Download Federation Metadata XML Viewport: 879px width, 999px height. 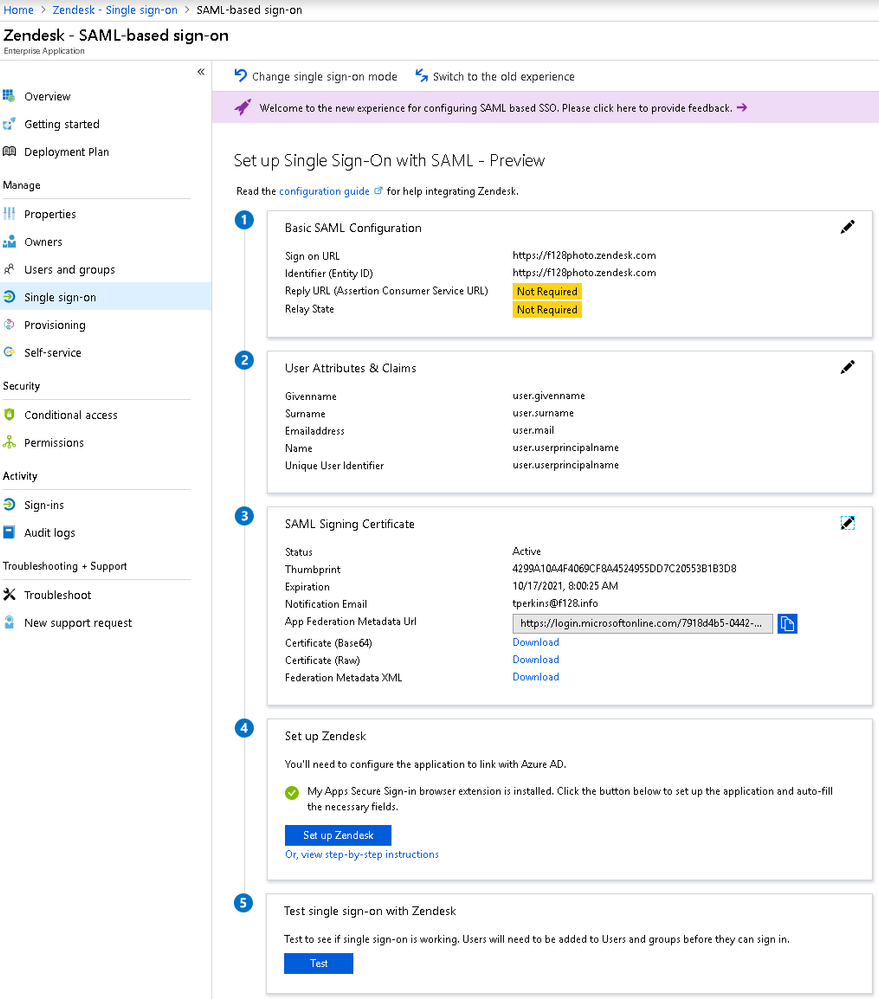click(x=536, y=677)
